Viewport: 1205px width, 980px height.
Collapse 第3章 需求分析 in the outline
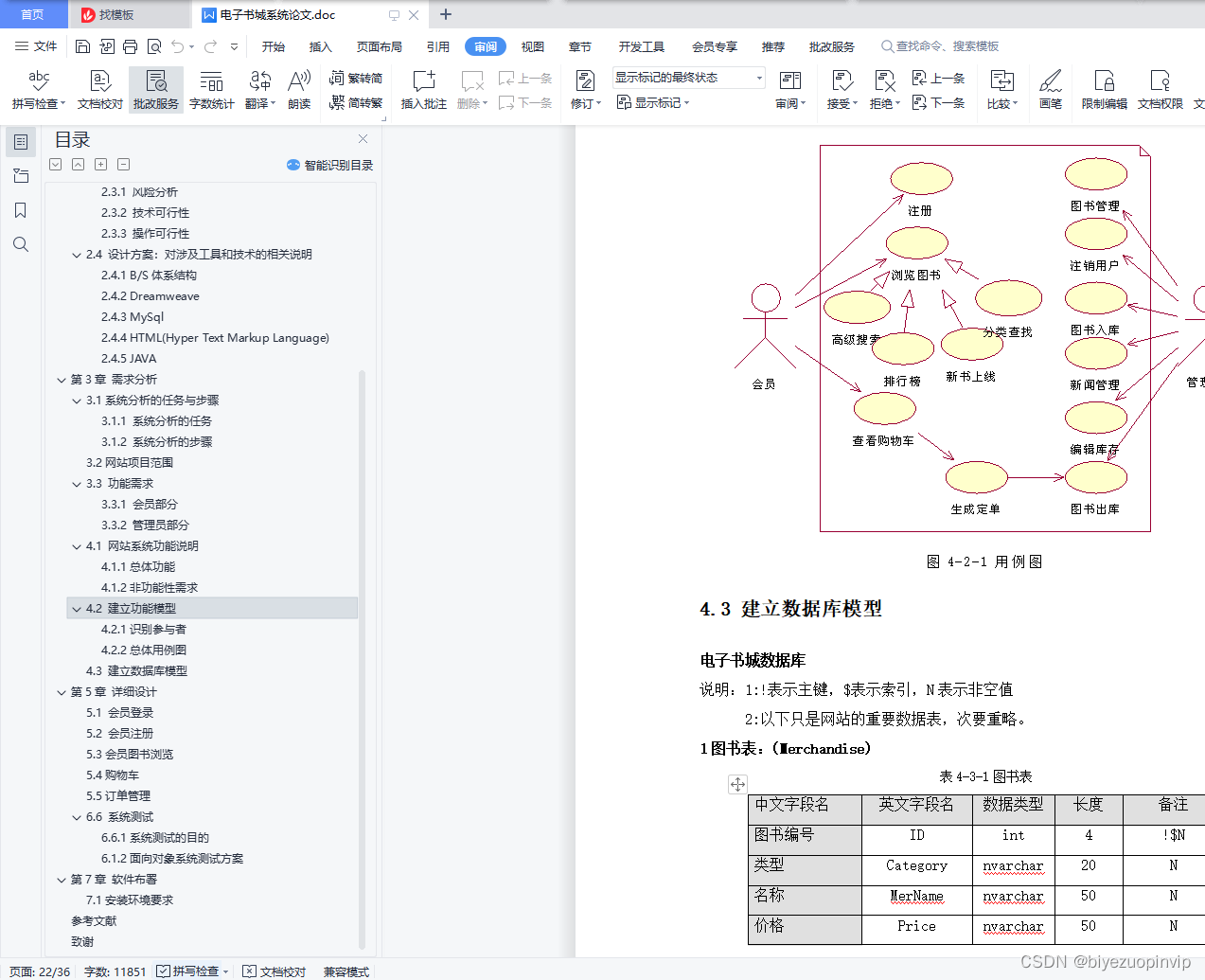pos(61,379)
